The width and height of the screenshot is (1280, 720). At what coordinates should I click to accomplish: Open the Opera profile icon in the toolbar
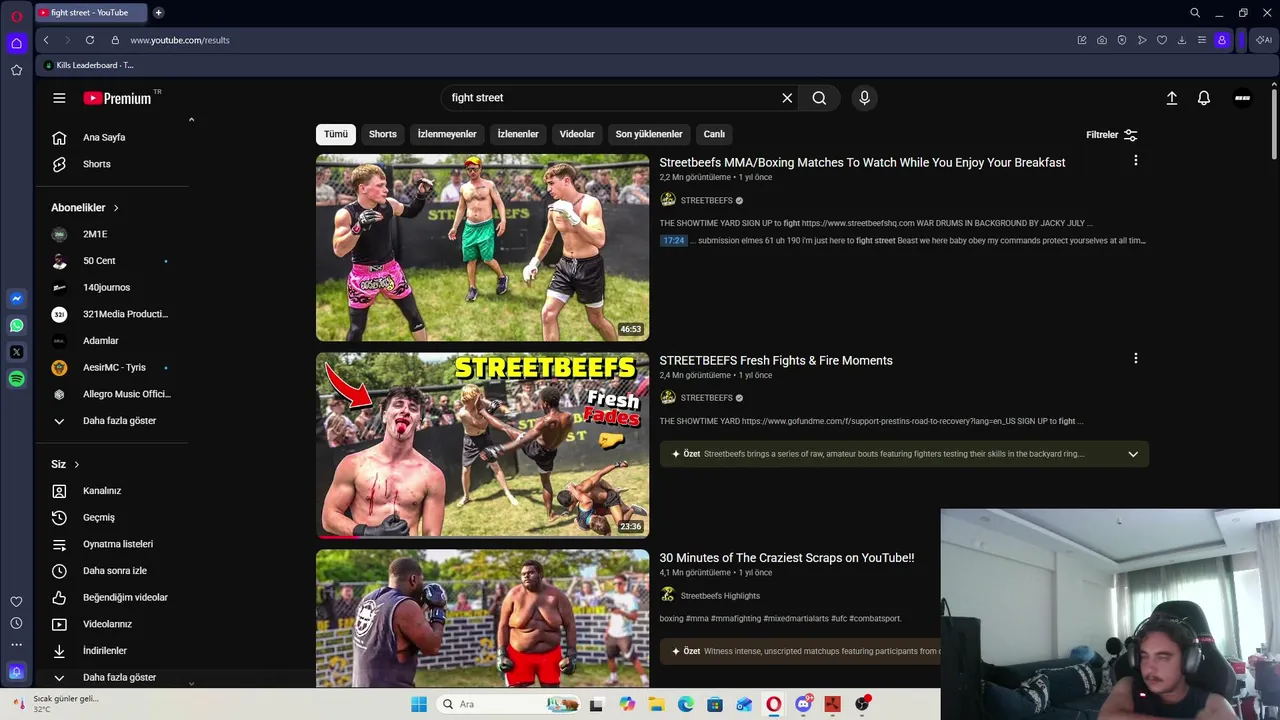pos(1222,40)
